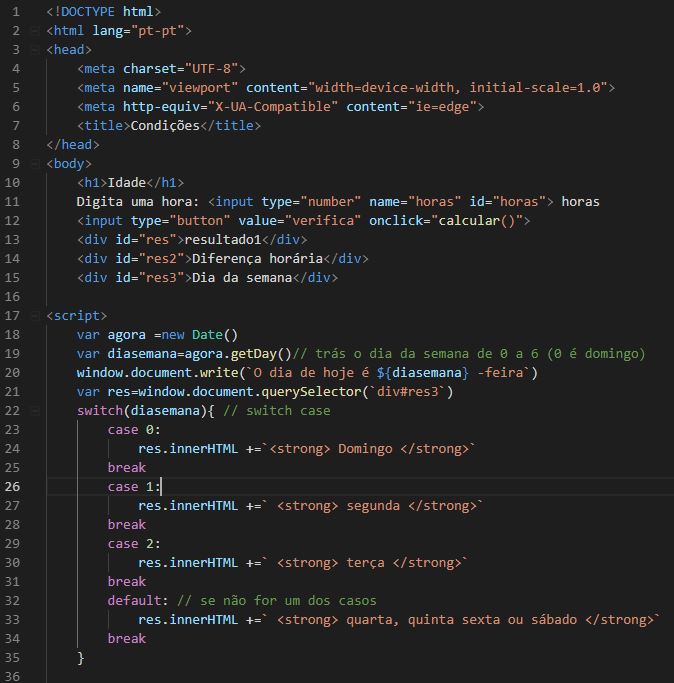Collapse the head section fold marker
Image resolution: width=674 pixels, height=683 pixels.
coord(34,50)
